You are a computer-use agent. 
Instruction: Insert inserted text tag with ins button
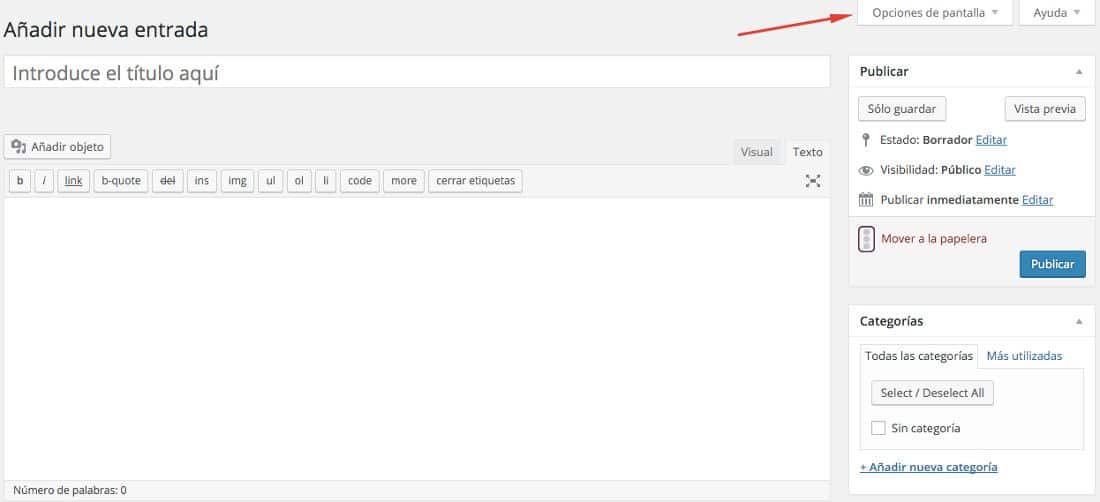[202, 181]
